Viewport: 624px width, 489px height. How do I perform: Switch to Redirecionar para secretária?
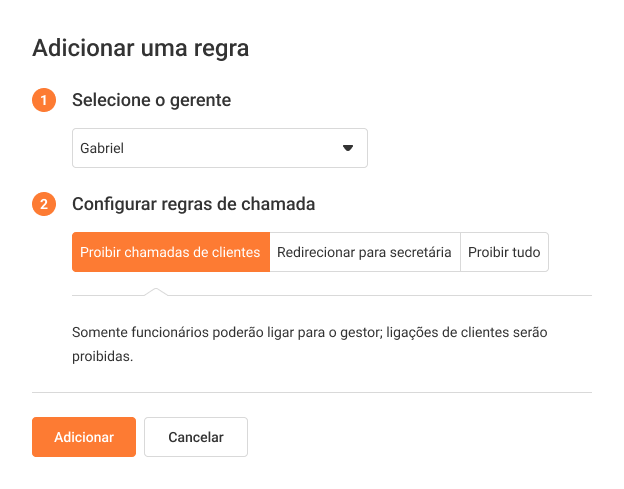[x=365, y=253]
